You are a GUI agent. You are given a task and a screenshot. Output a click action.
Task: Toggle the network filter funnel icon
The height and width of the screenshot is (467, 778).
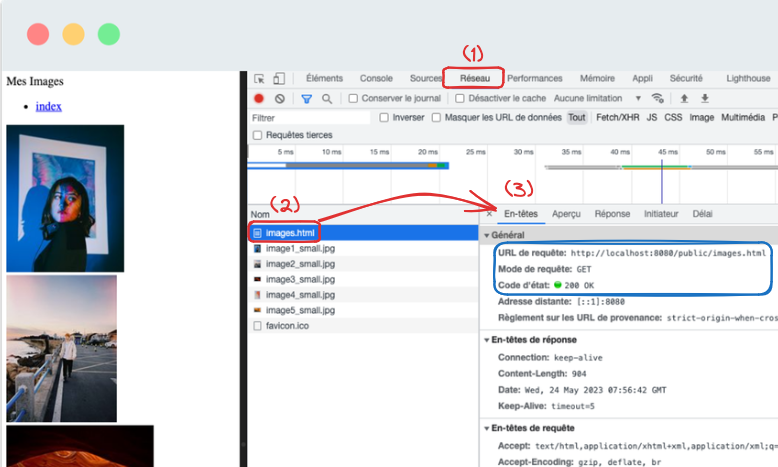click(x=307, y=99)
